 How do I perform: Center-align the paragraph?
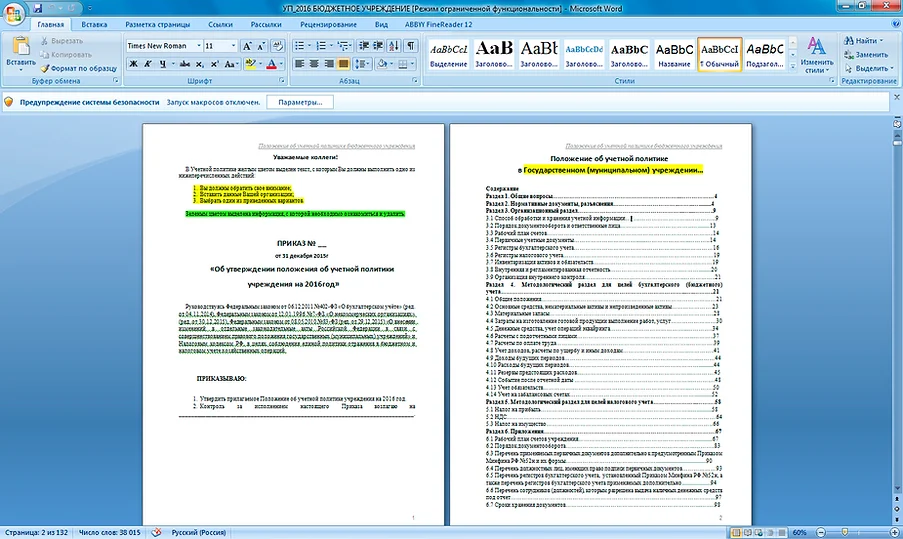[x=314, y=64]
